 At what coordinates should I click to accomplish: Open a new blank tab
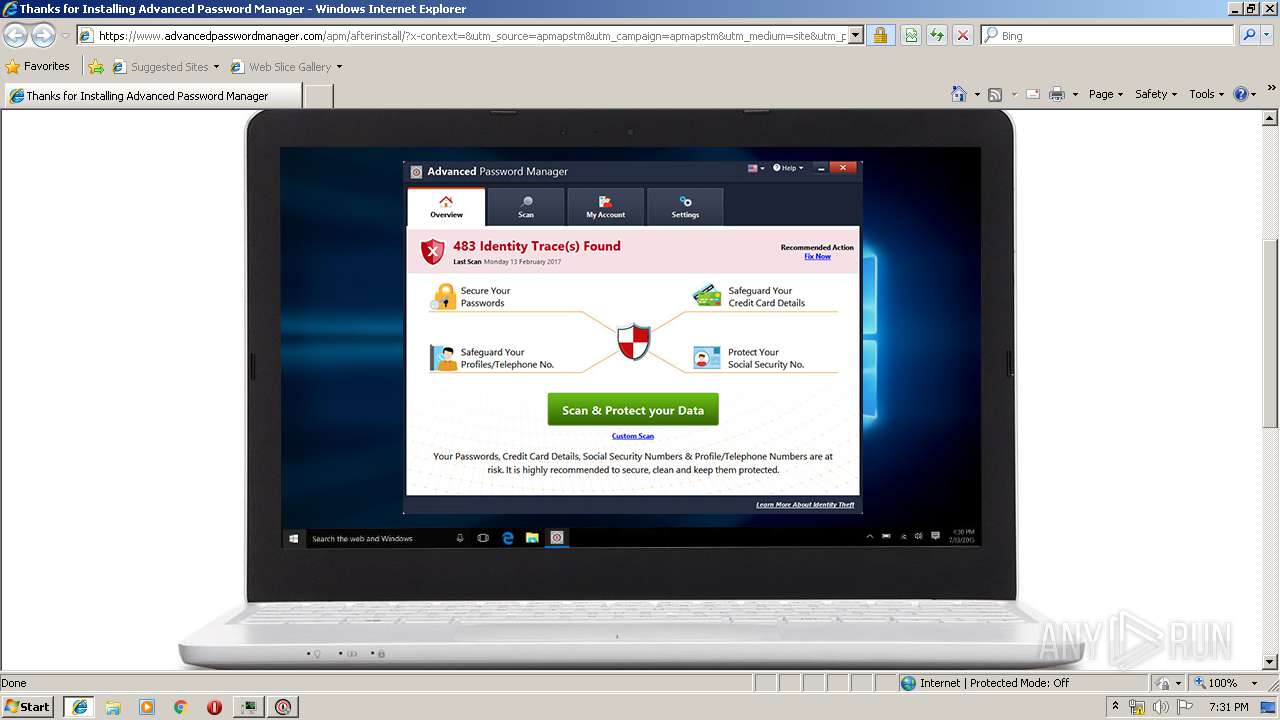coord(318,96)
